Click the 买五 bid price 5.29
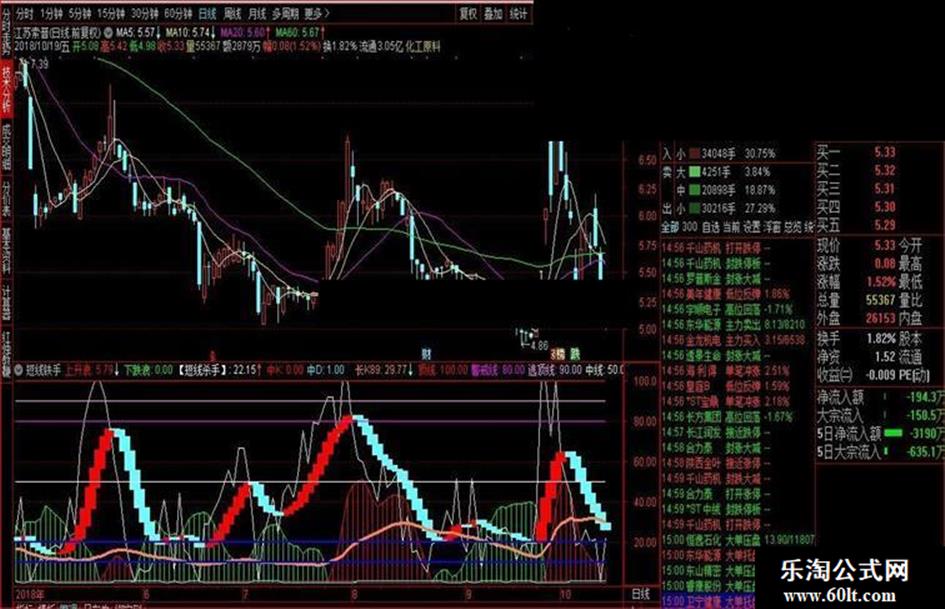The height and width of the screenshot is (609, 945). click(885, 225)
